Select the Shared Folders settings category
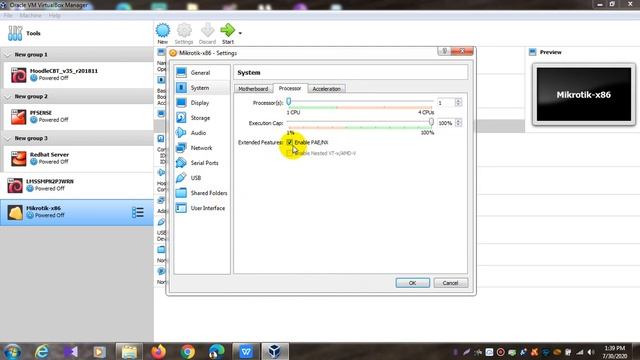 click(202, 193)
